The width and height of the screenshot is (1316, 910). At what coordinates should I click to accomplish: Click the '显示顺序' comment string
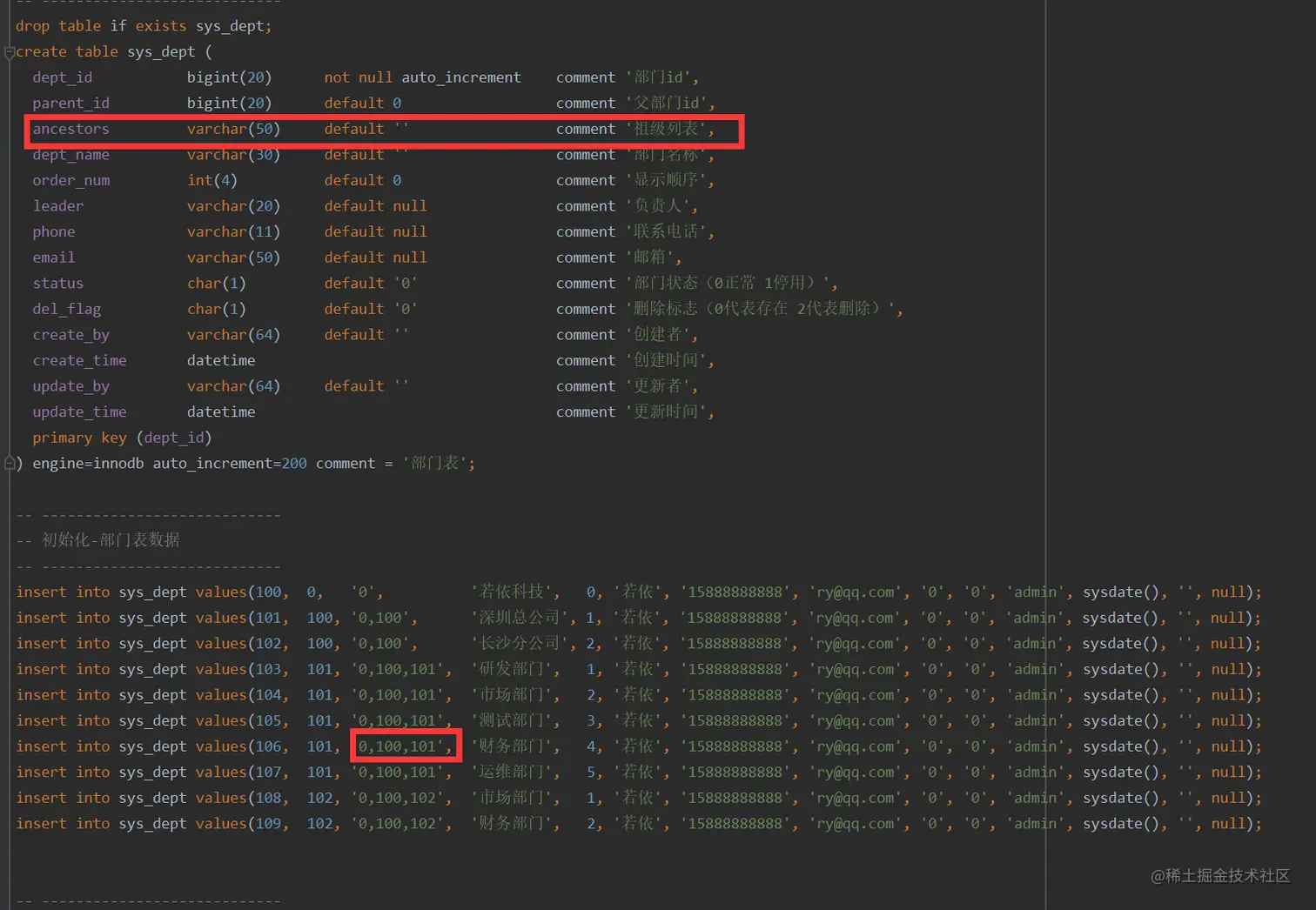[x=666, y=180]
